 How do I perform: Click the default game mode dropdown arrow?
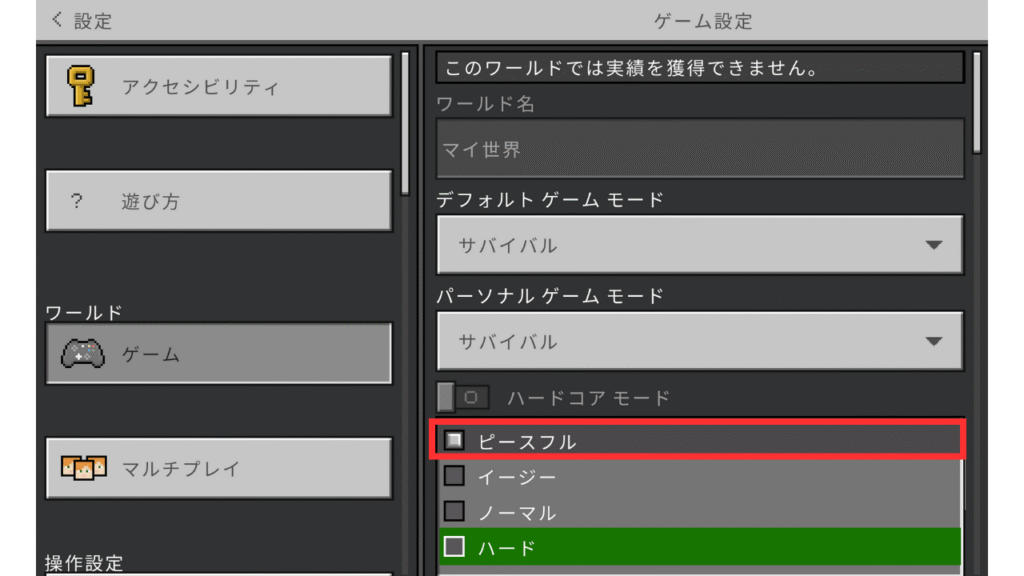934,245
